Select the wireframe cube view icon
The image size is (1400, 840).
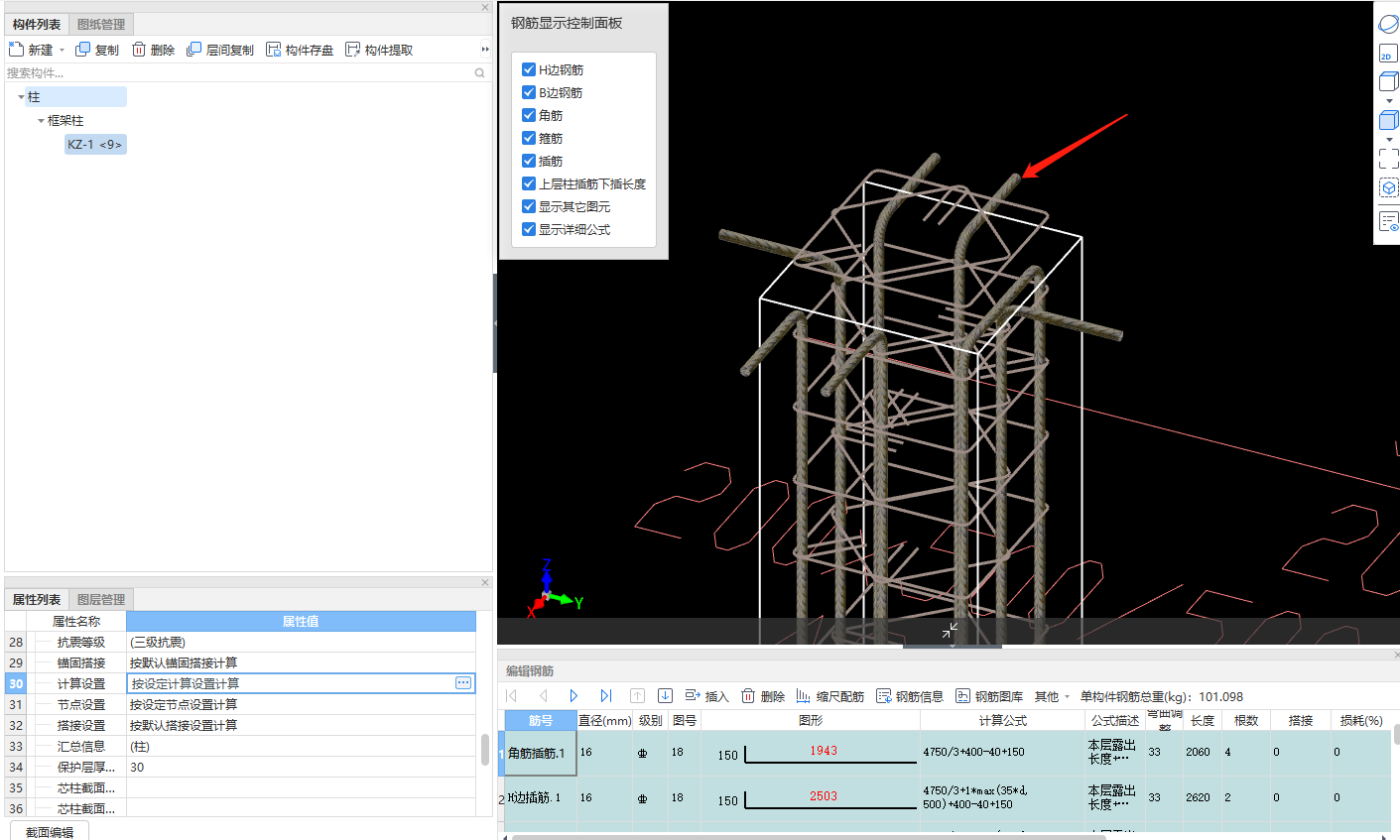pyautogui.click(x=1389, y=82)
